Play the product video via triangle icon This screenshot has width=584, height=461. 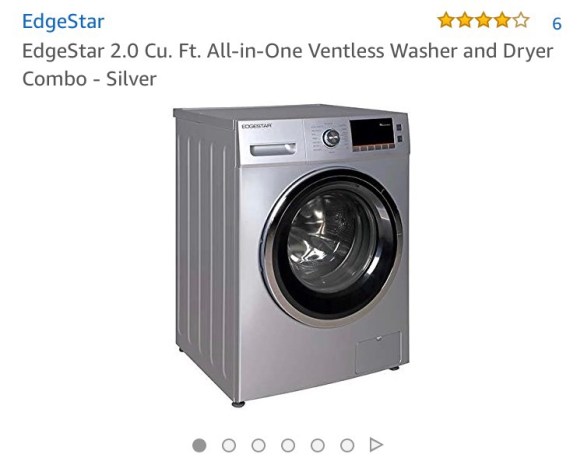(x=376, y=445)
